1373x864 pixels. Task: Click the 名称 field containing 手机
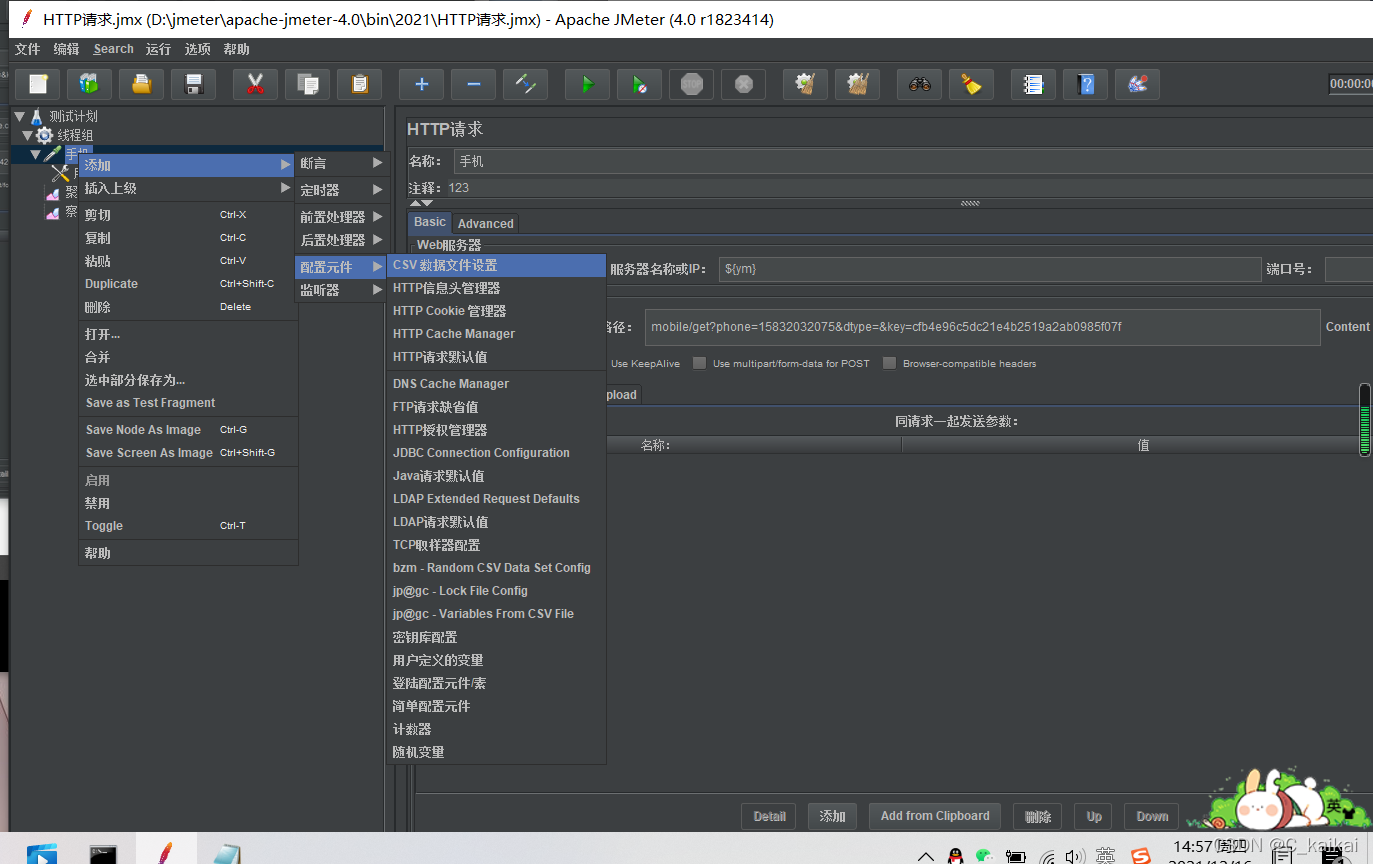coord(913,161)
